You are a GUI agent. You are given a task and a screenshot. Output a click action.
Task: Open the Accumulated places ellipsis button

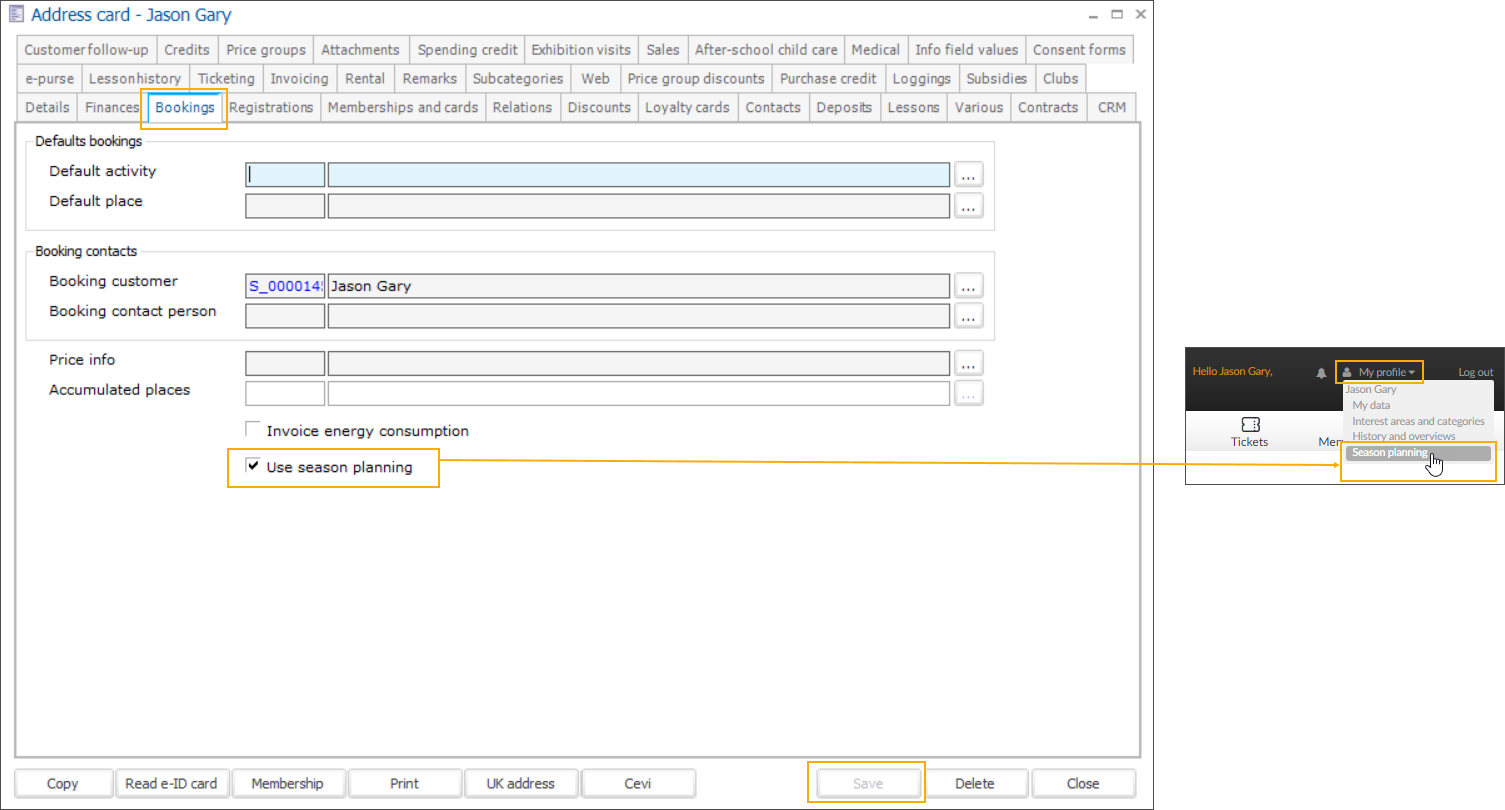(x=967, y=392)
